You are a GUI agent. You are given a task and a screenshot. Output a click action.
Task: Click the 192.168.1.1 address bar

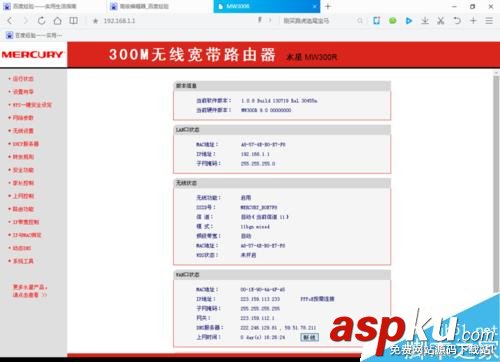pyautogui.click(x=119, y=21)
